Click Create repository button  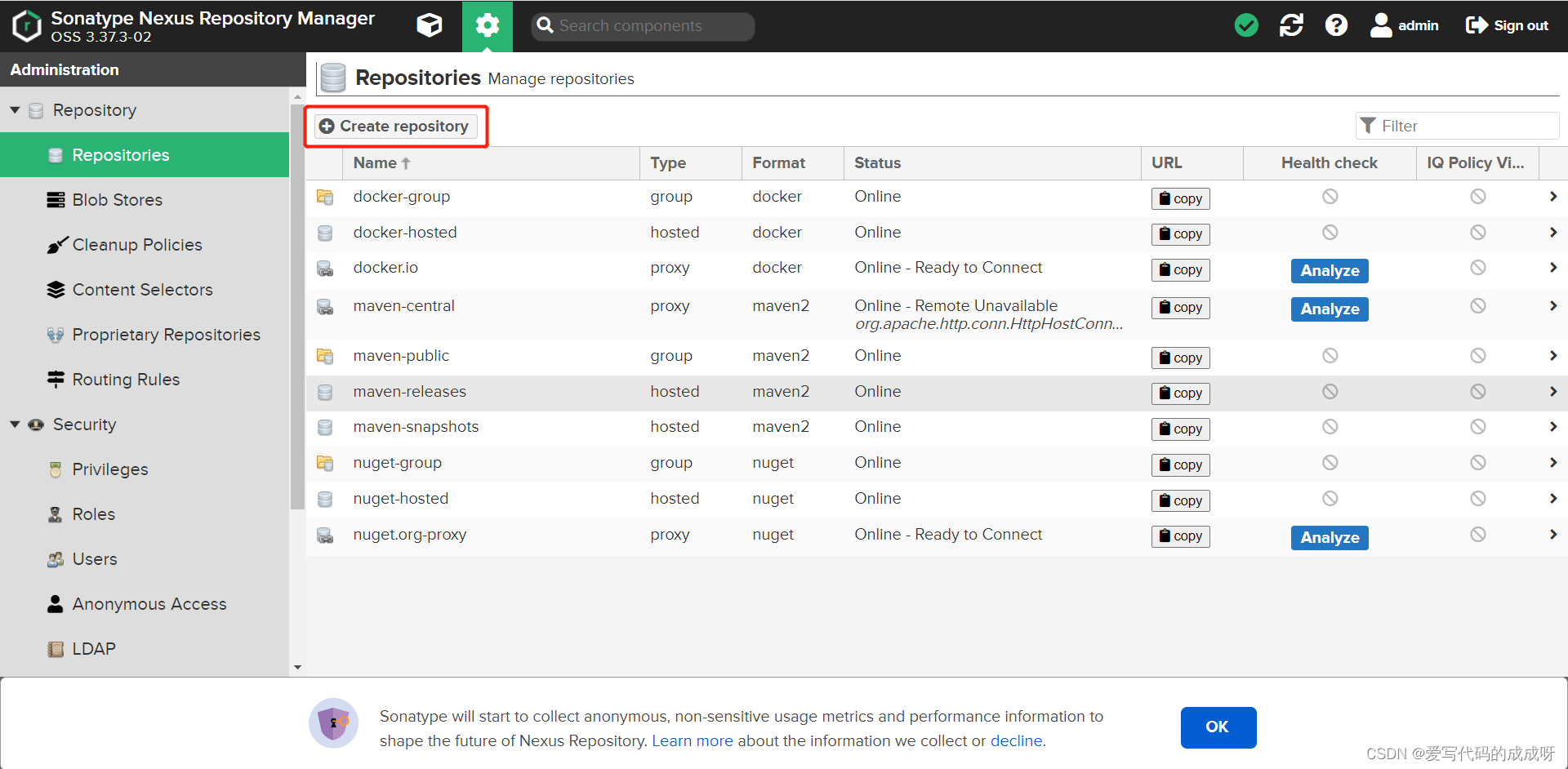point(395,126)
